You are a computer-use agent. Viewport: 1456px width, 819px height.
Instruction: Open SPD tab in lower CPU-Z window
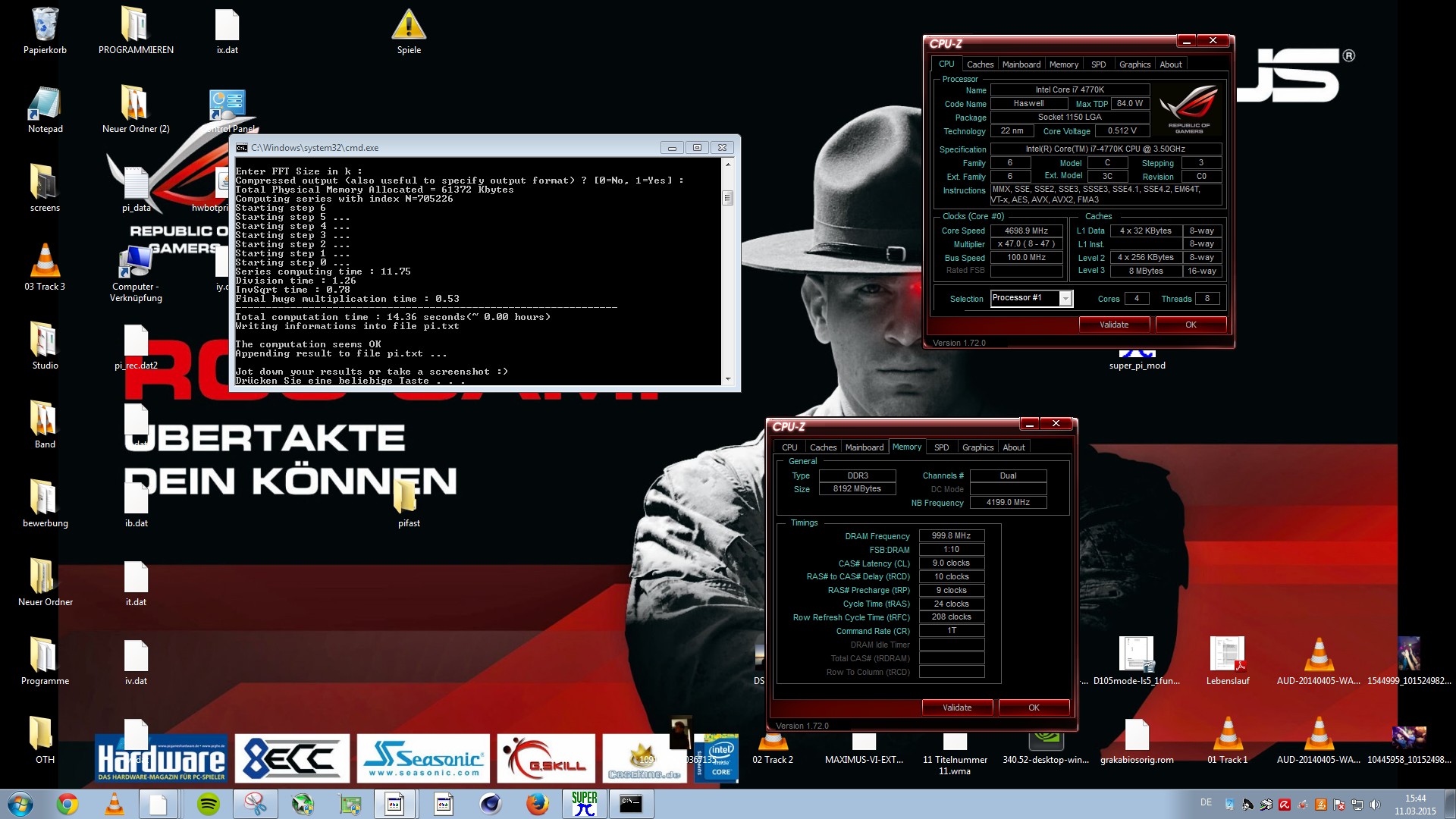point(941,447)
